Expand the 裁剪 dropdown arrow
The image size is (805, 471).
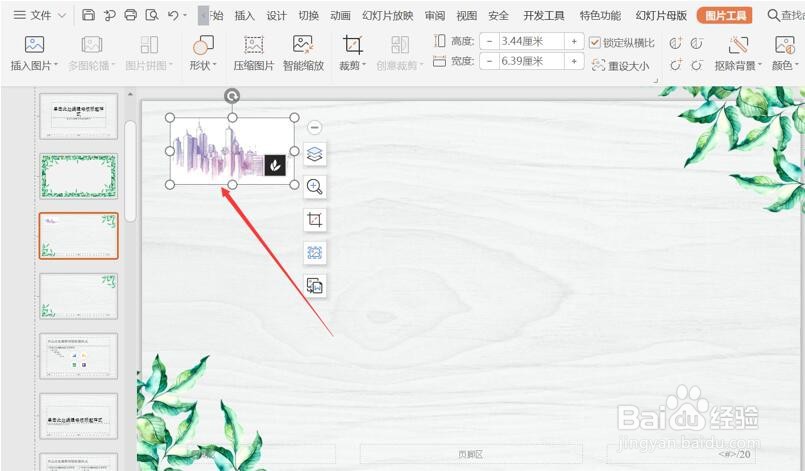coord(364,66)
